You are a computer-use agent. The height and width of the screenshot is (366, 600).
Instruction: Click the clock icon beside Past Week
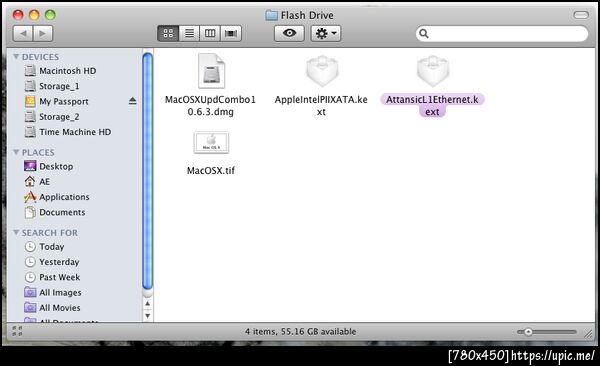pyautogui.click(x=30, y=277)
